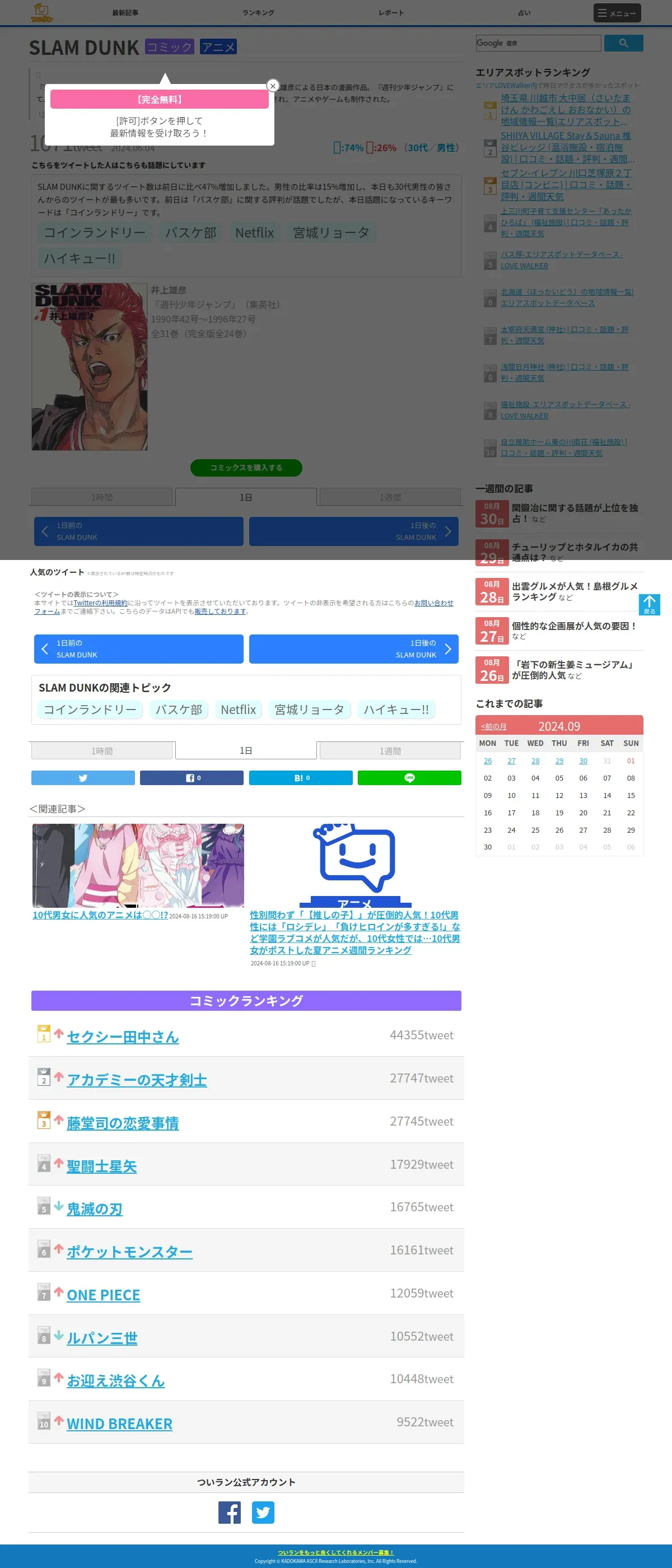Image resolution: width=672 pixels, height=1568 pixels.
Task: Click left chevron in lower 1日前の button
Action: [x=44, y=649]
